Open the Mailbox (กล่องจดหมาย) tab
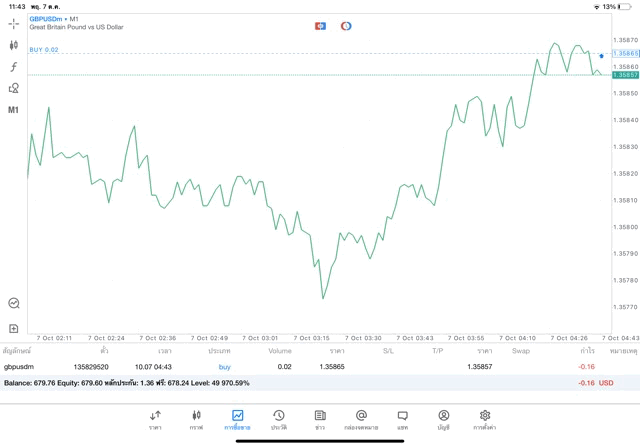The image size is (640, 447). click(x=361, y=418)
